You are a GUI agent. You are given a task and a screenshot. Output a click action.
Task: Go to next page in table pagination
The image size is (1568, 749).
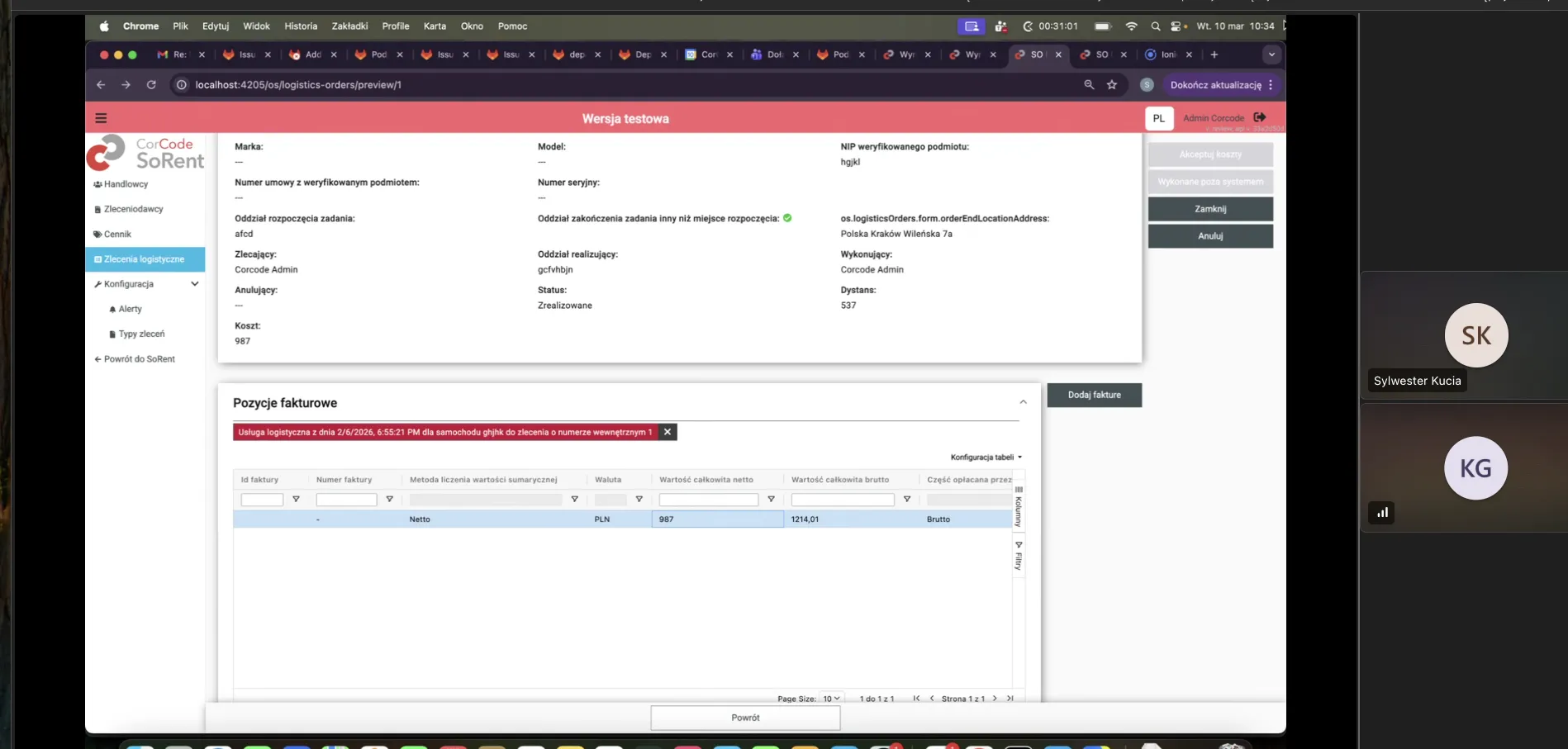995,699
